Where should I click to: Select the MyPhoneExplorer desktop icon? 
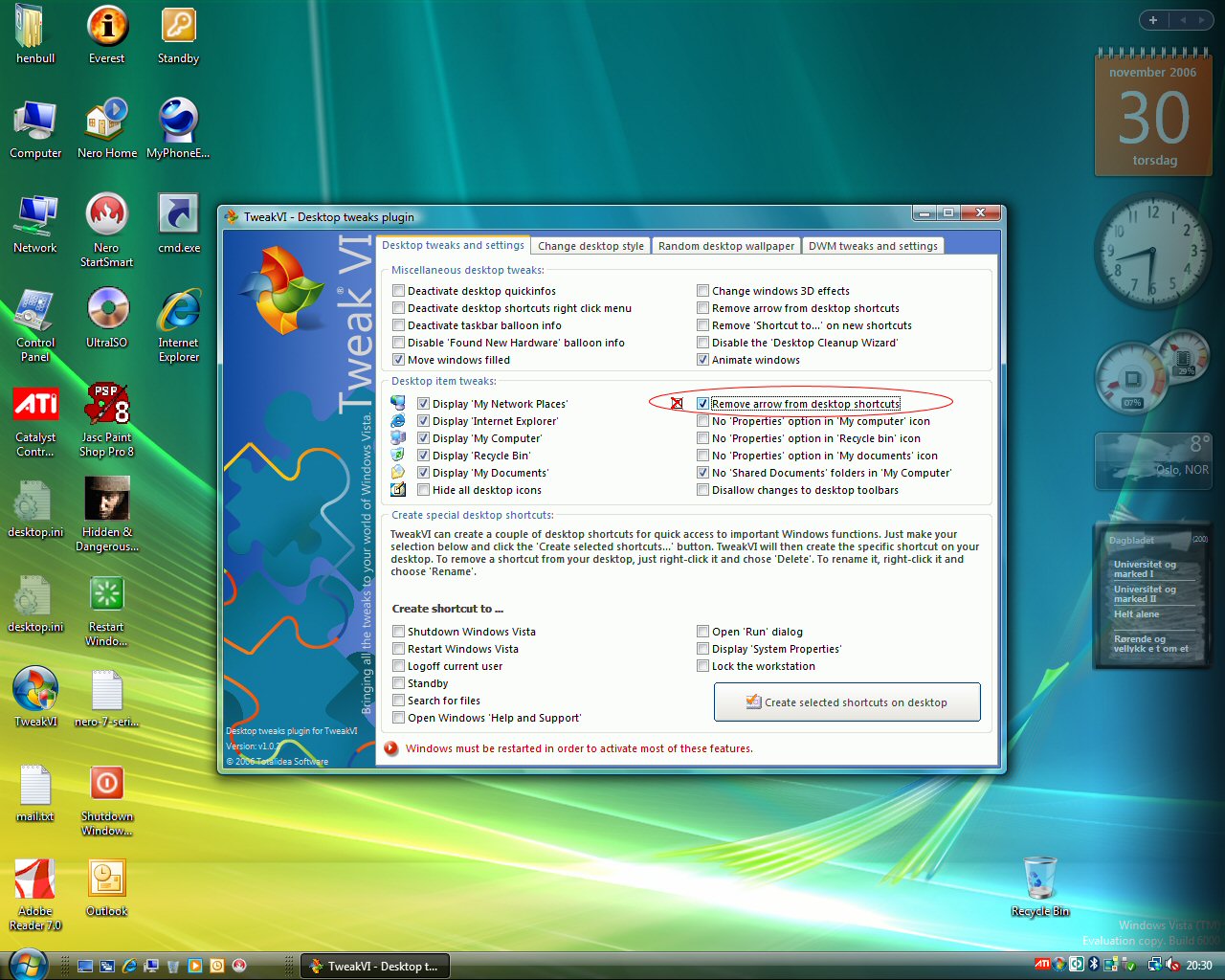[x=179, y=128]
